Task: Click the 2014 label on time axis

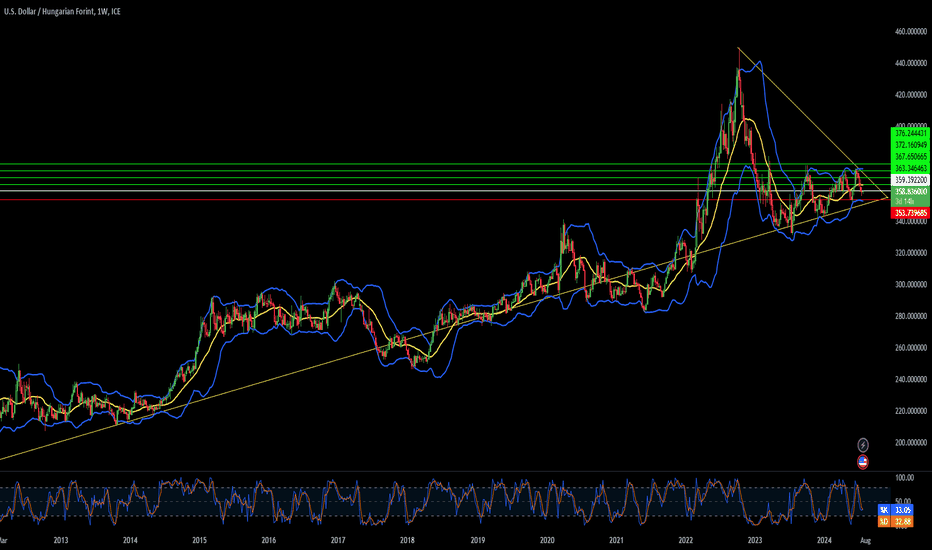Action: tap(130, 540)
